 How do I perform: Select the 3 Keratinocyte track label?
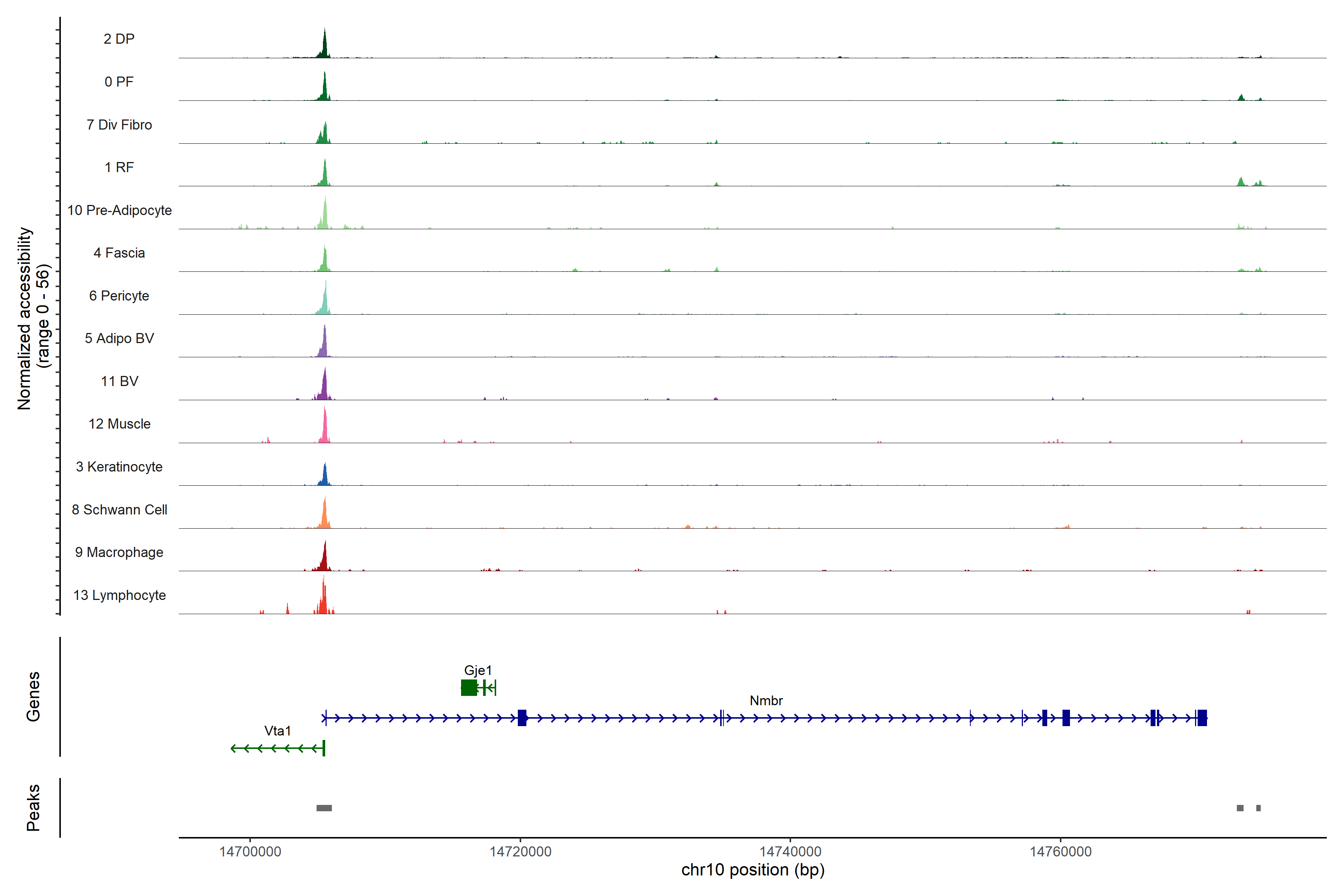point(119,467)
